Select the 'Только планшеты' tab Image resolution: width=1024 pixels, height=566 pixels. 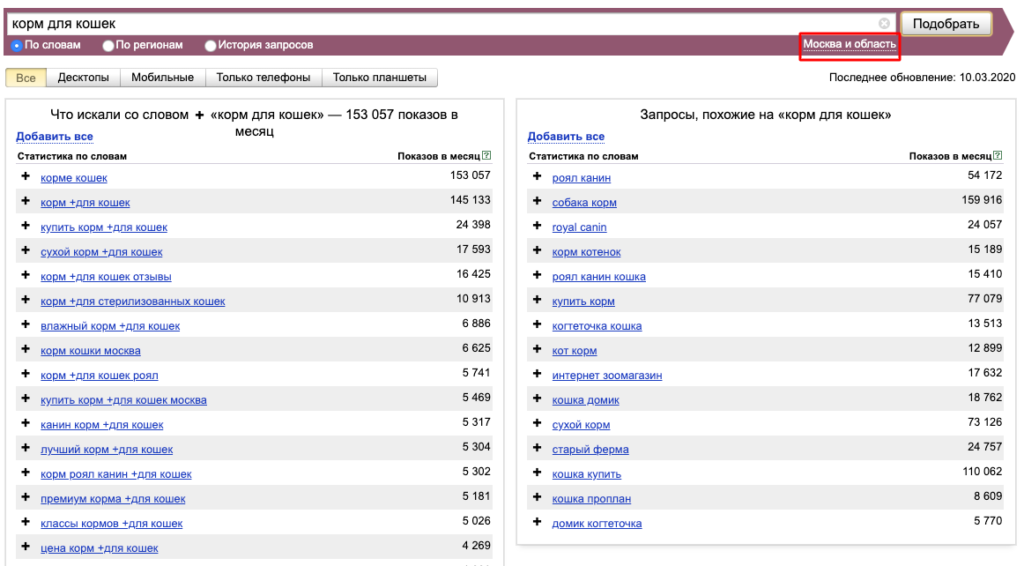coord(379,78)
